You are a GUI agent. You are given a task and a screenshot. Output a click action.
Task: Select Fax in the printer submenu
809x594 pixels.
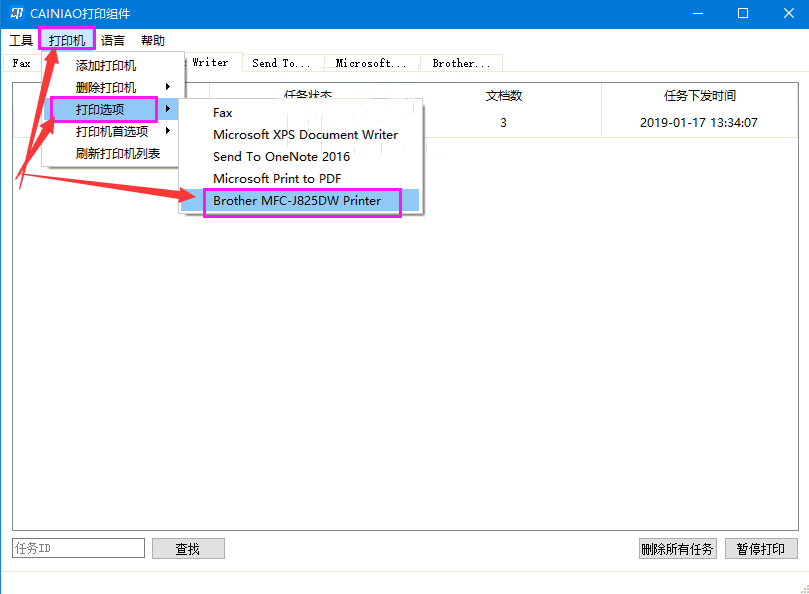(223, 113)
